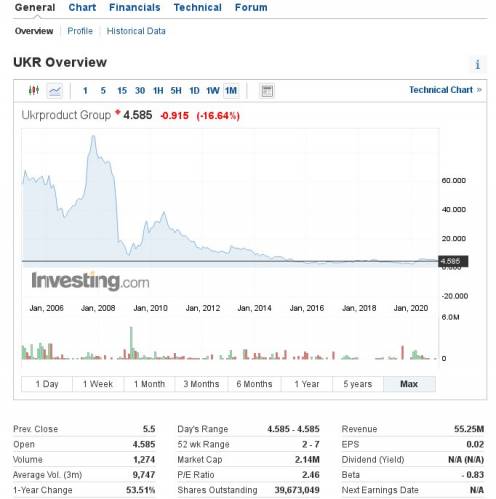Show the 1 Month range
The height and width of the screenshot is (499, 496).
click(x=149, y=384)
